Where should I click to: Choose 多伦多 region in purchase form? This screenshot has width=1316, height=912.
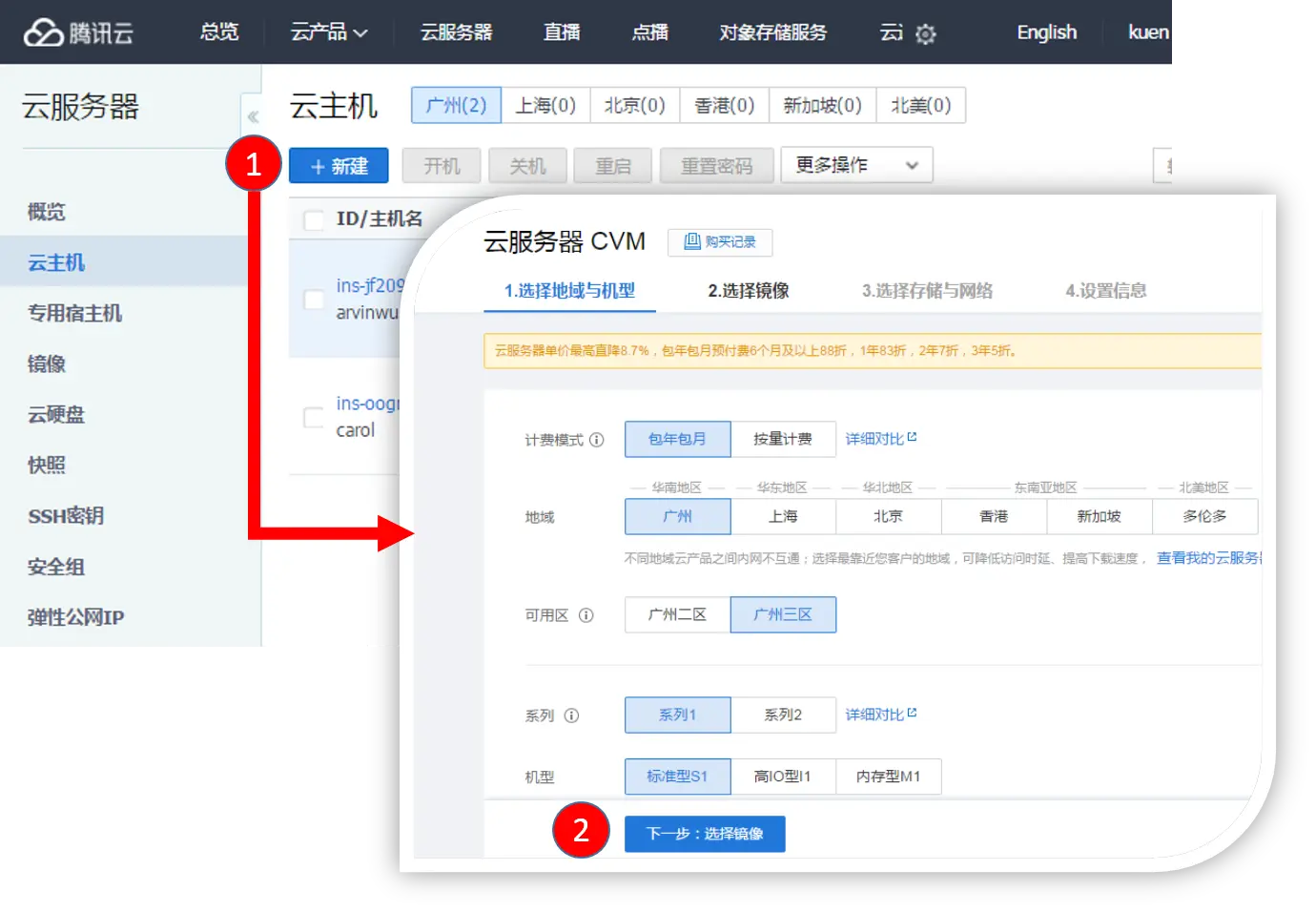[x=1205, y=516]
